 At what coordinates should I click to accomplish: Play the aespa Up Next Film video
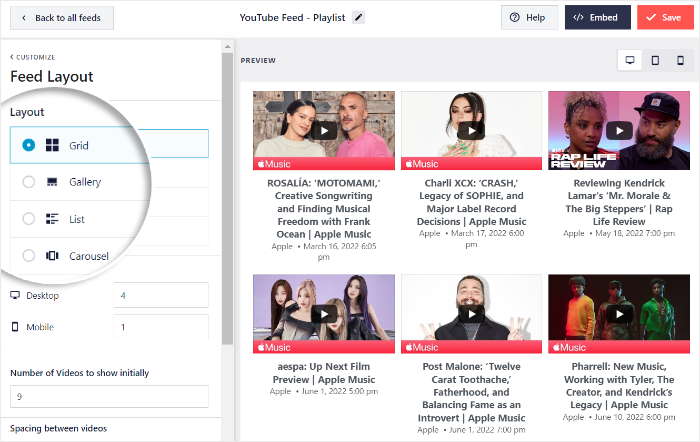point(324,314)
